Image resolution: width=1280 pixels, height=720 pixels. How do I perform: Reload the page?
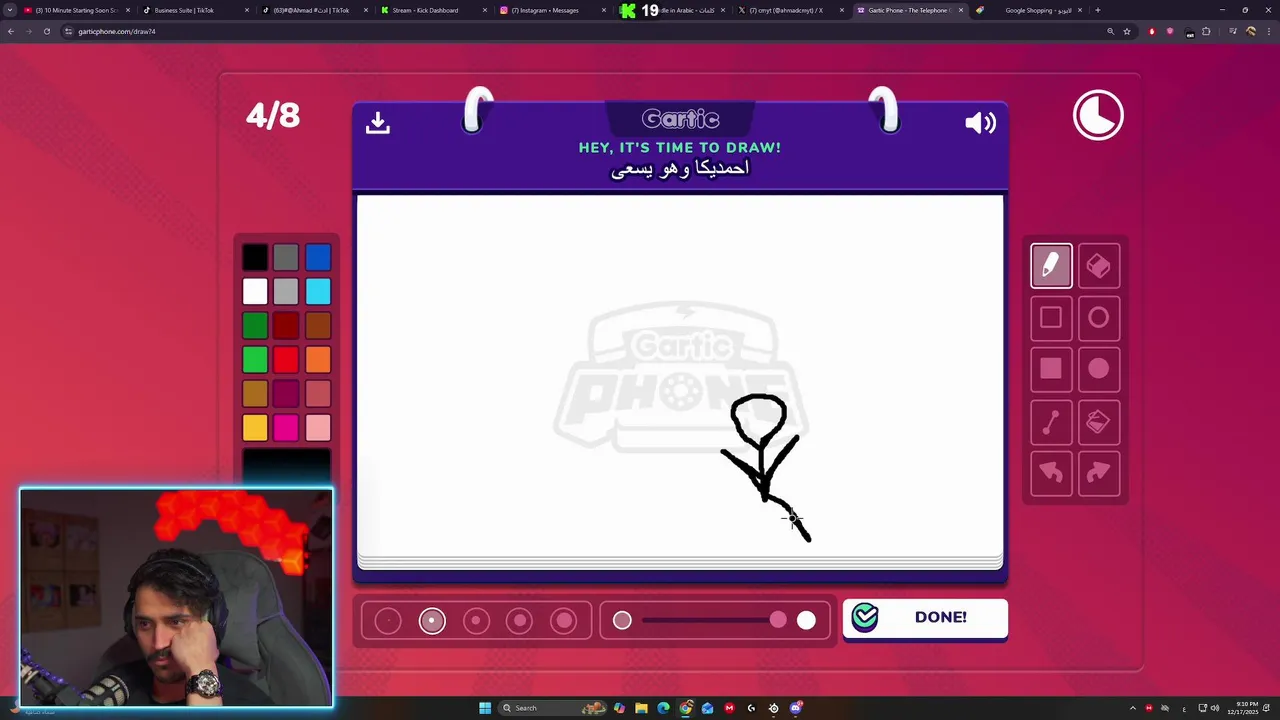46,31
